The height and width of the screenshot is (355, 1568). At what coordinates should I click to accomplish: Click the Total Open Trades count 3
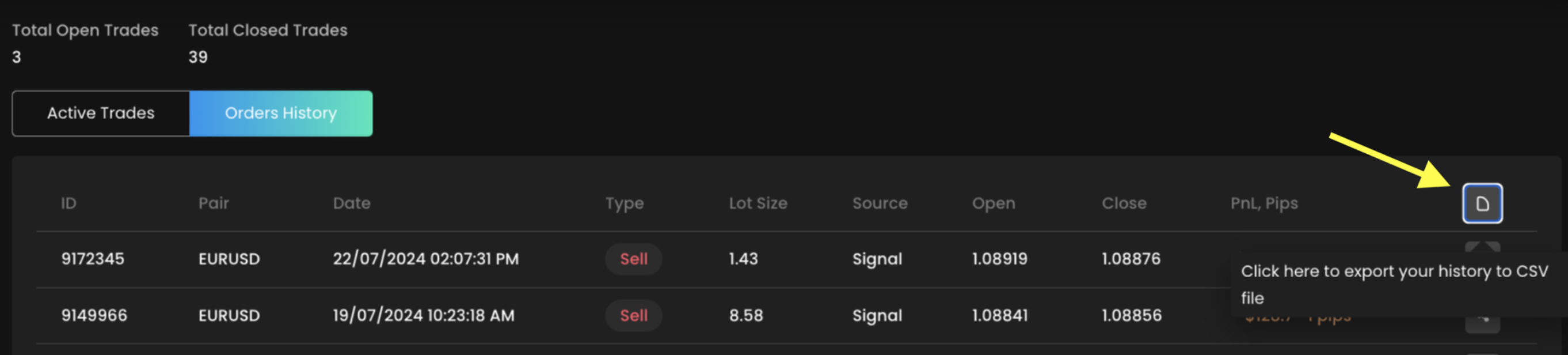[17, 57]
